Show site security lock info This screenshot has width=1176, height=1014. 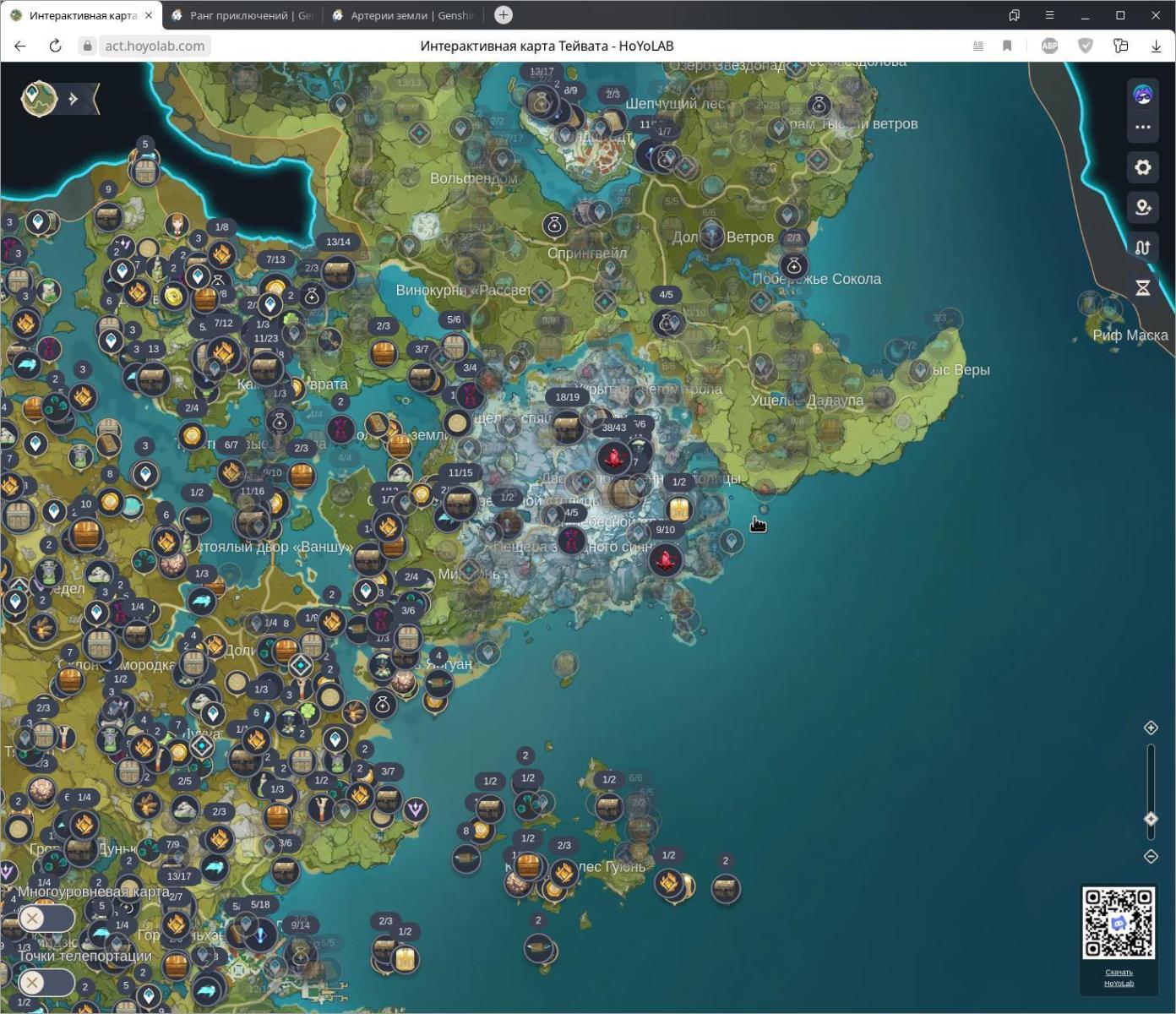(x=87, y=46)
